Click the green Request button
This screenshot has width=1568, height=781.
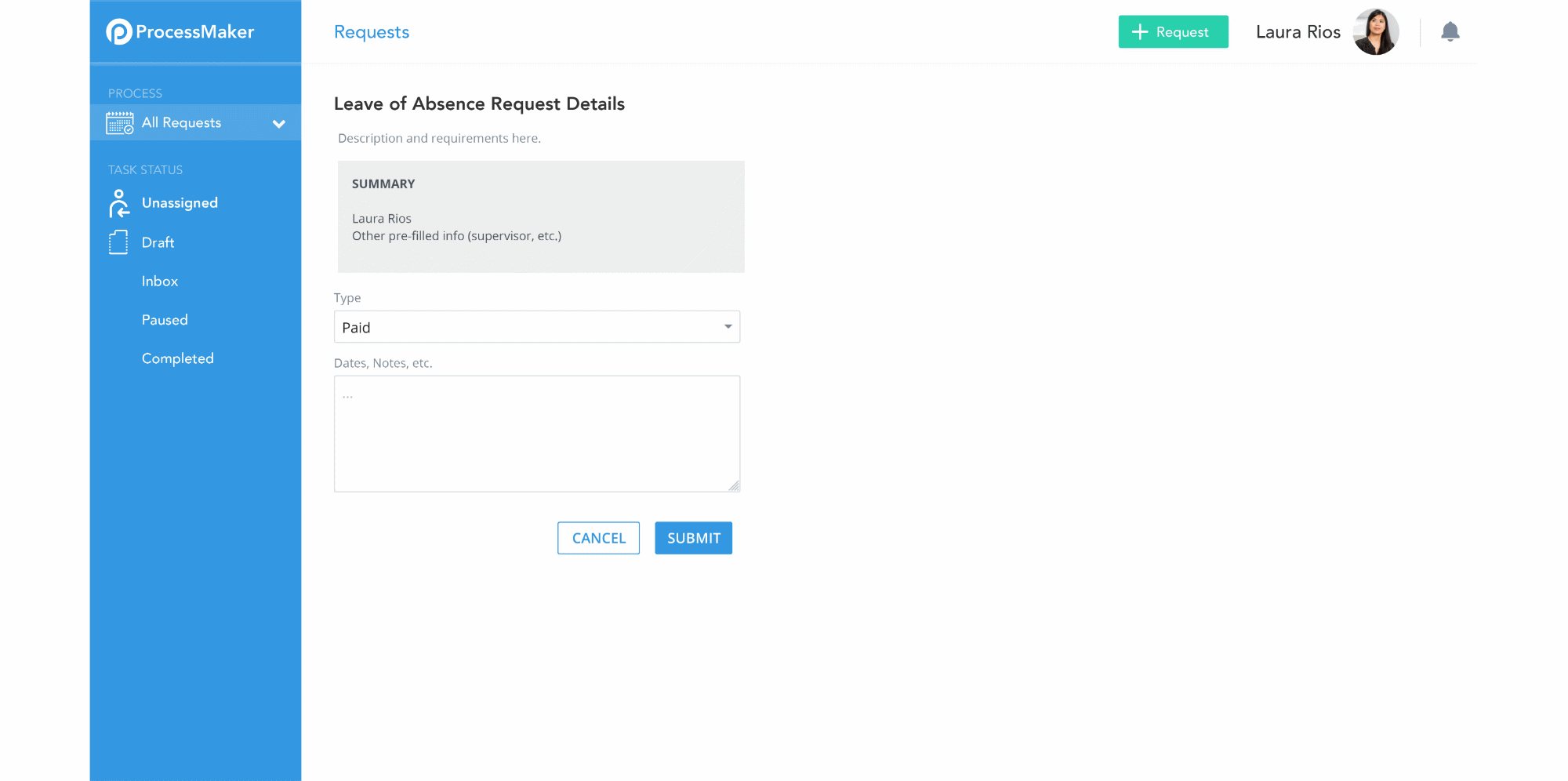[x=1173, y=32]
